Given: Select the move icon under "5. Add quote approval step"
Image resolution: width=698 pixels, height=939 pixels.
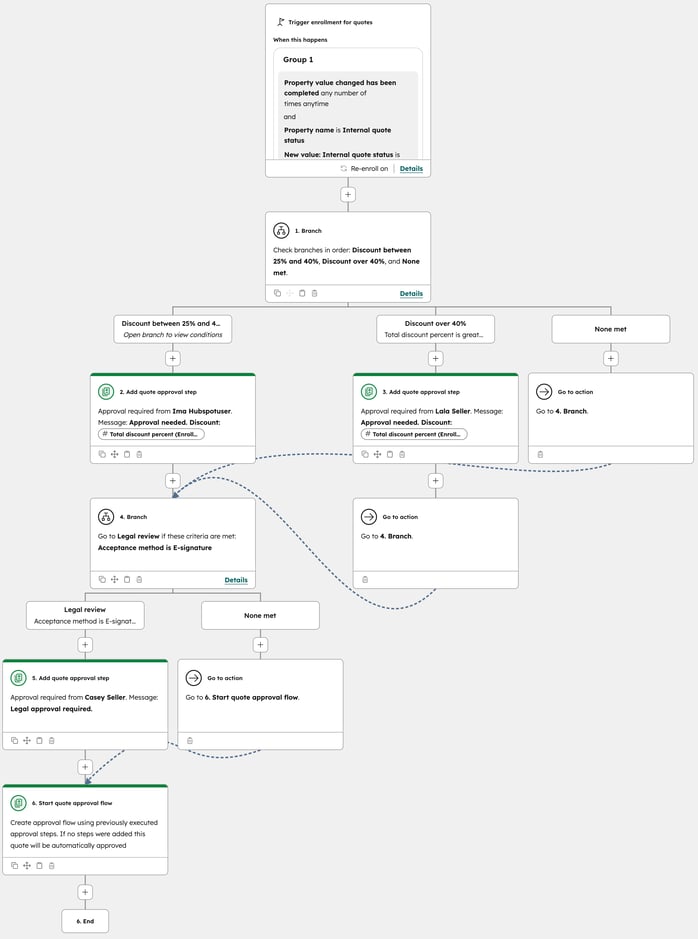Looking at the screenshot, I should 26,741.
